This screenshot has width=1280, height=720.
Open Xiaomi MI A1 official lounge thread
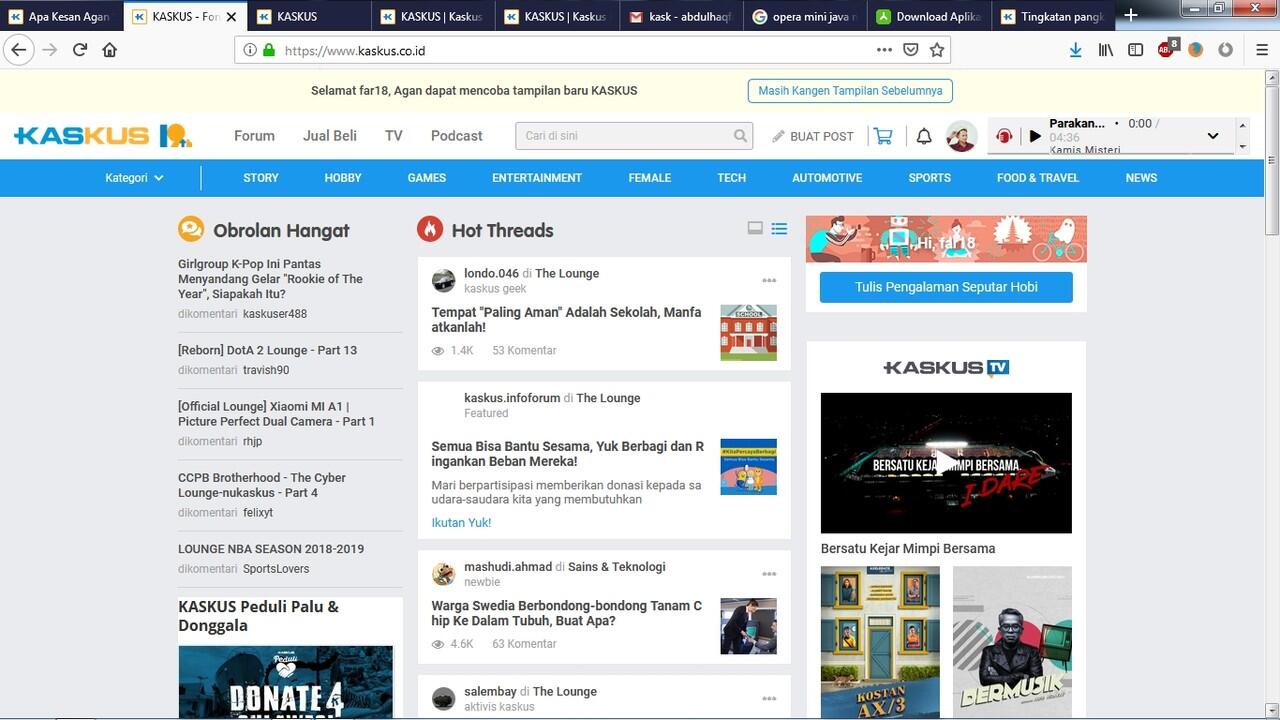276,414
